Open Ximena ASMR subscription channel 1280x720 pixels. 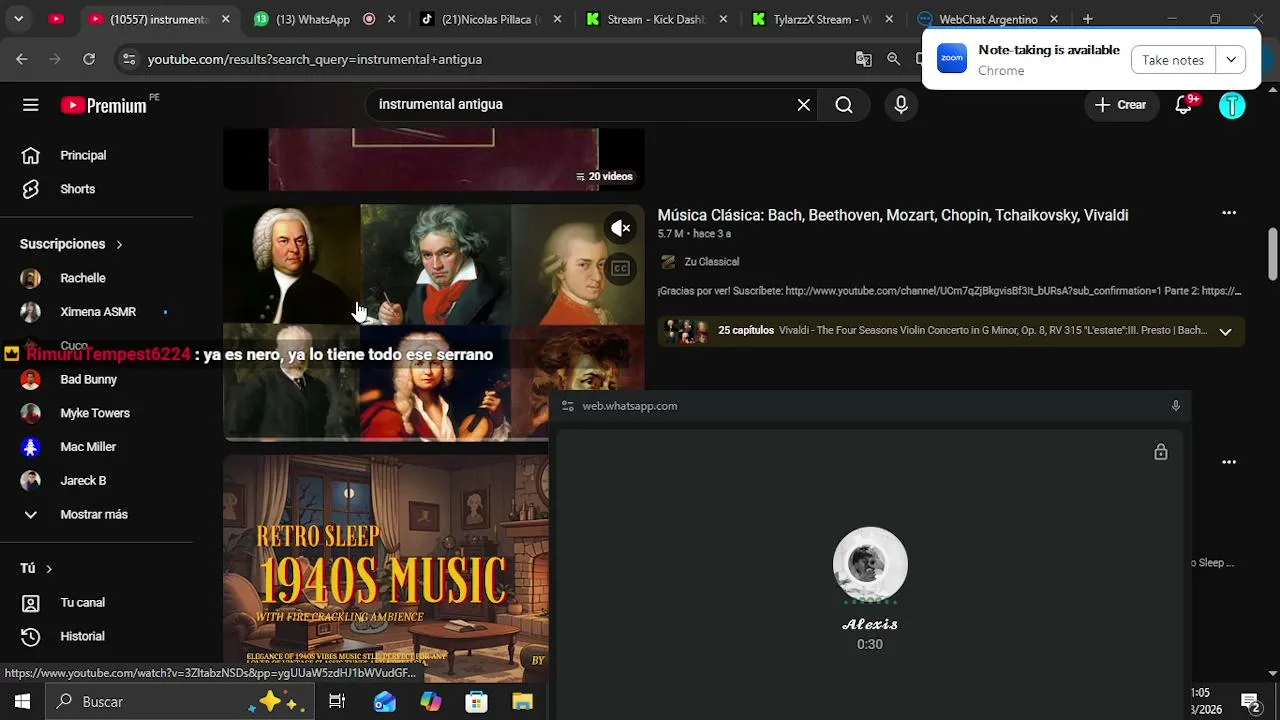96,312
